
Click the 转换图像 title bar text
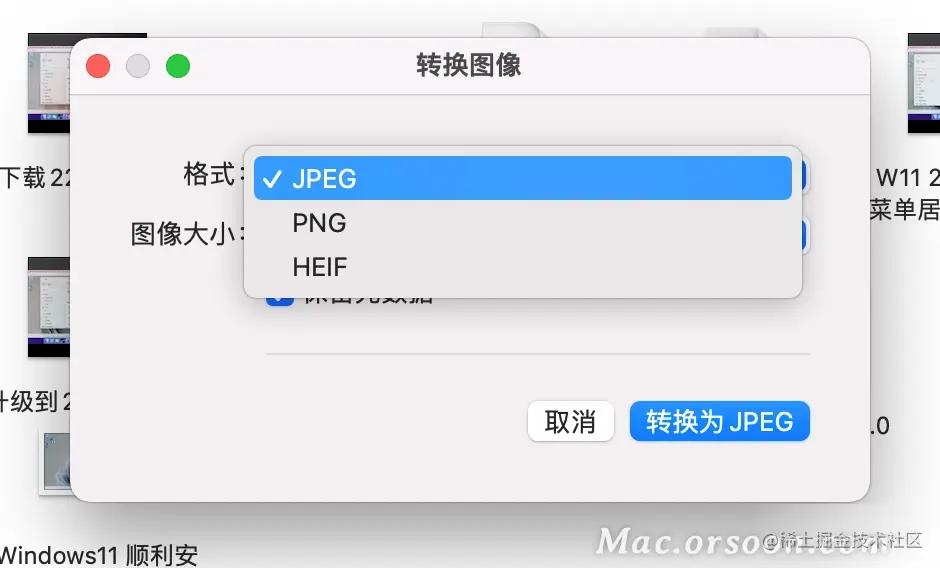tap(469, 65)
